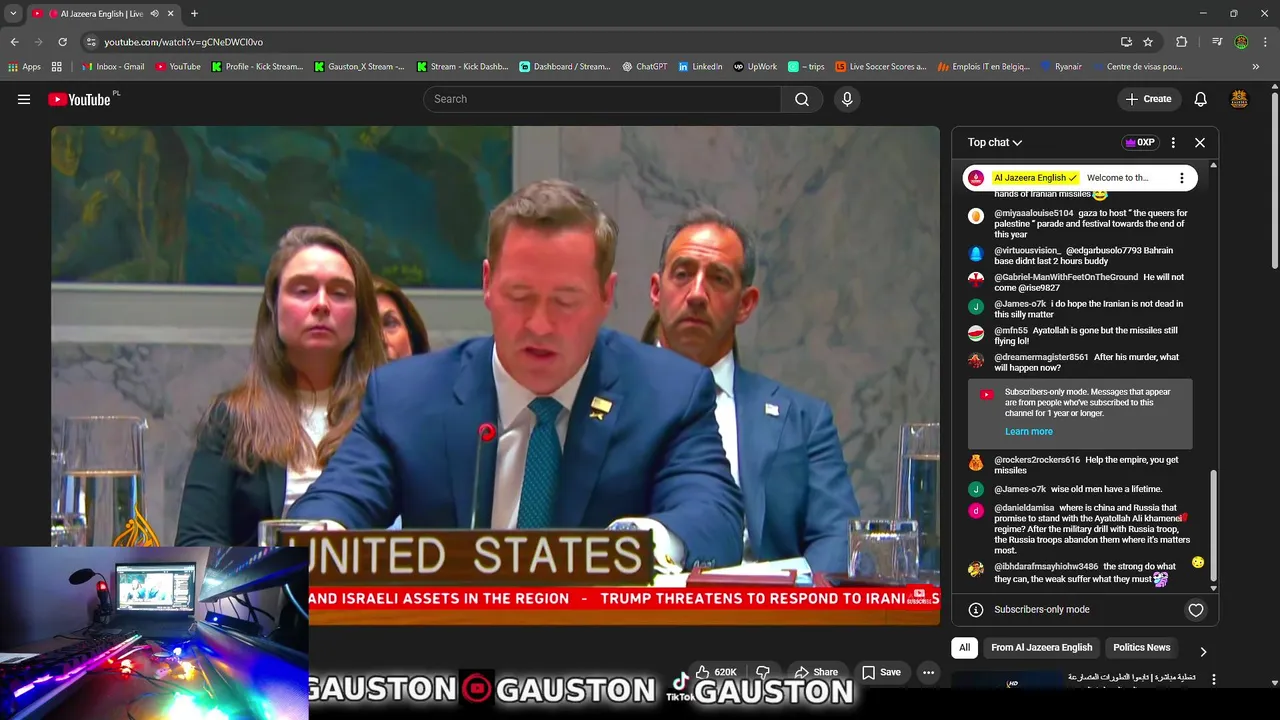Close the live chat panel
The height and width of the screenshot is (720, 1280).
pos(1200,143)
